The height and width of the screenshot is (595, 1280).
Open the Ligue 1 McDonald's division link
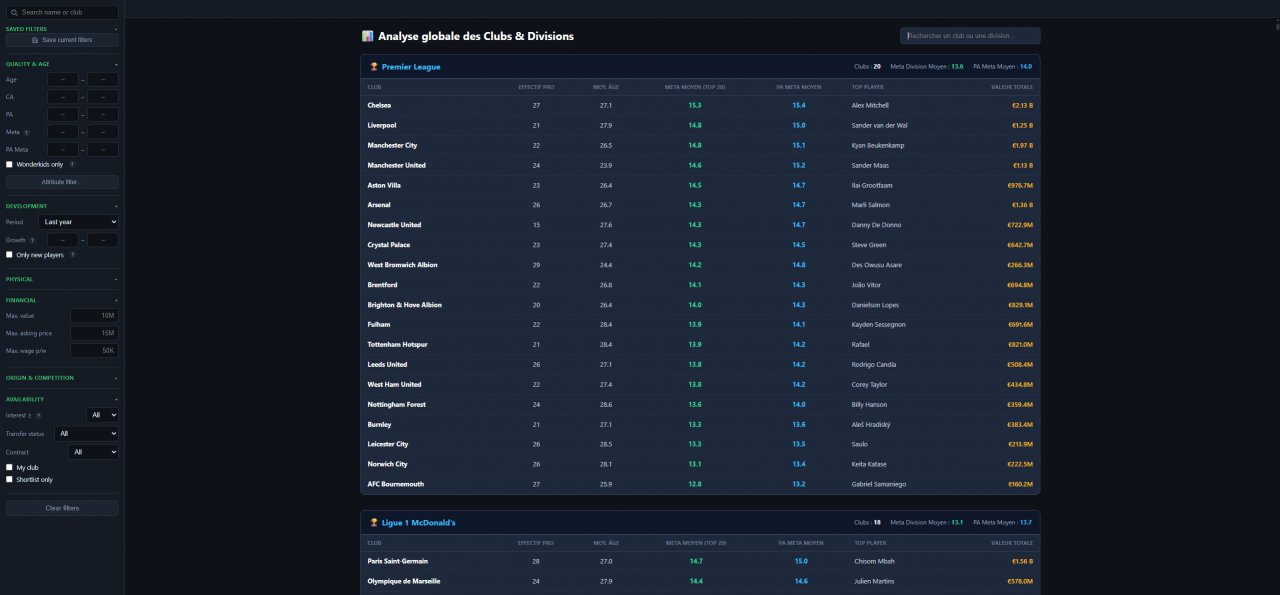point(419,522)
